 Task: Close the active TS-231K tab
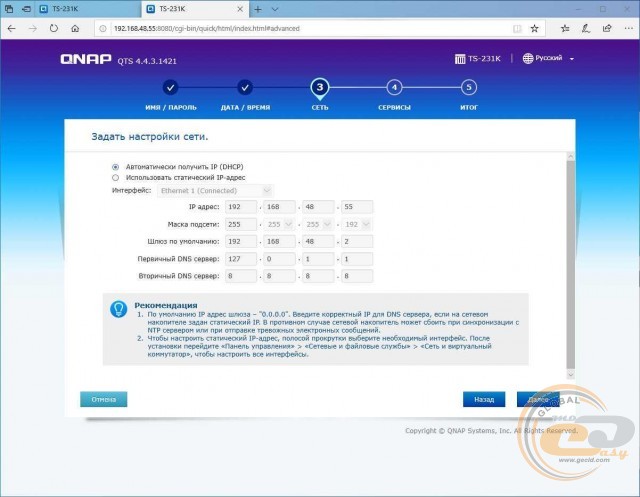pyautogui.click(x=240, y=9)
